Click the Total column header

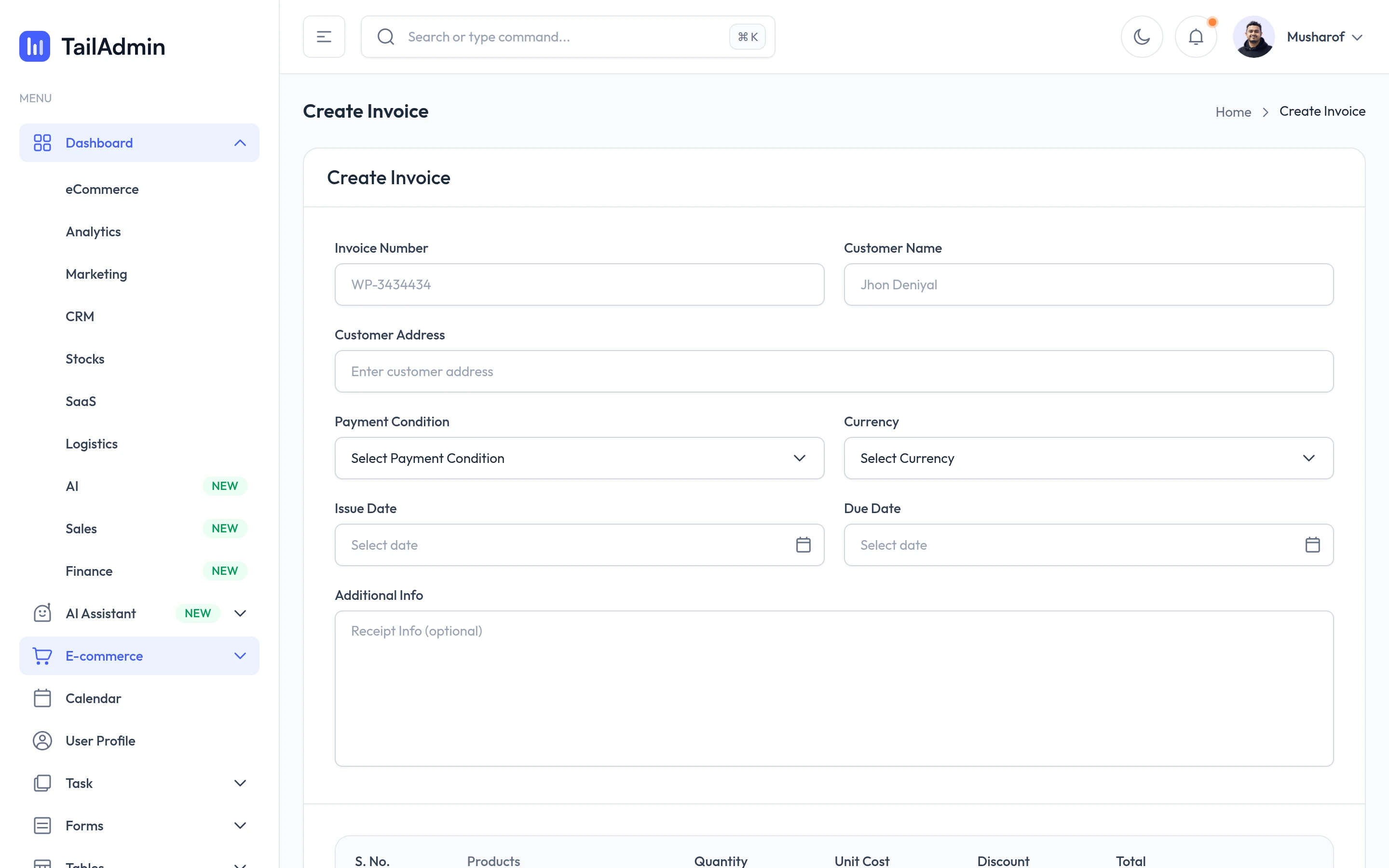coord(1130,861)
